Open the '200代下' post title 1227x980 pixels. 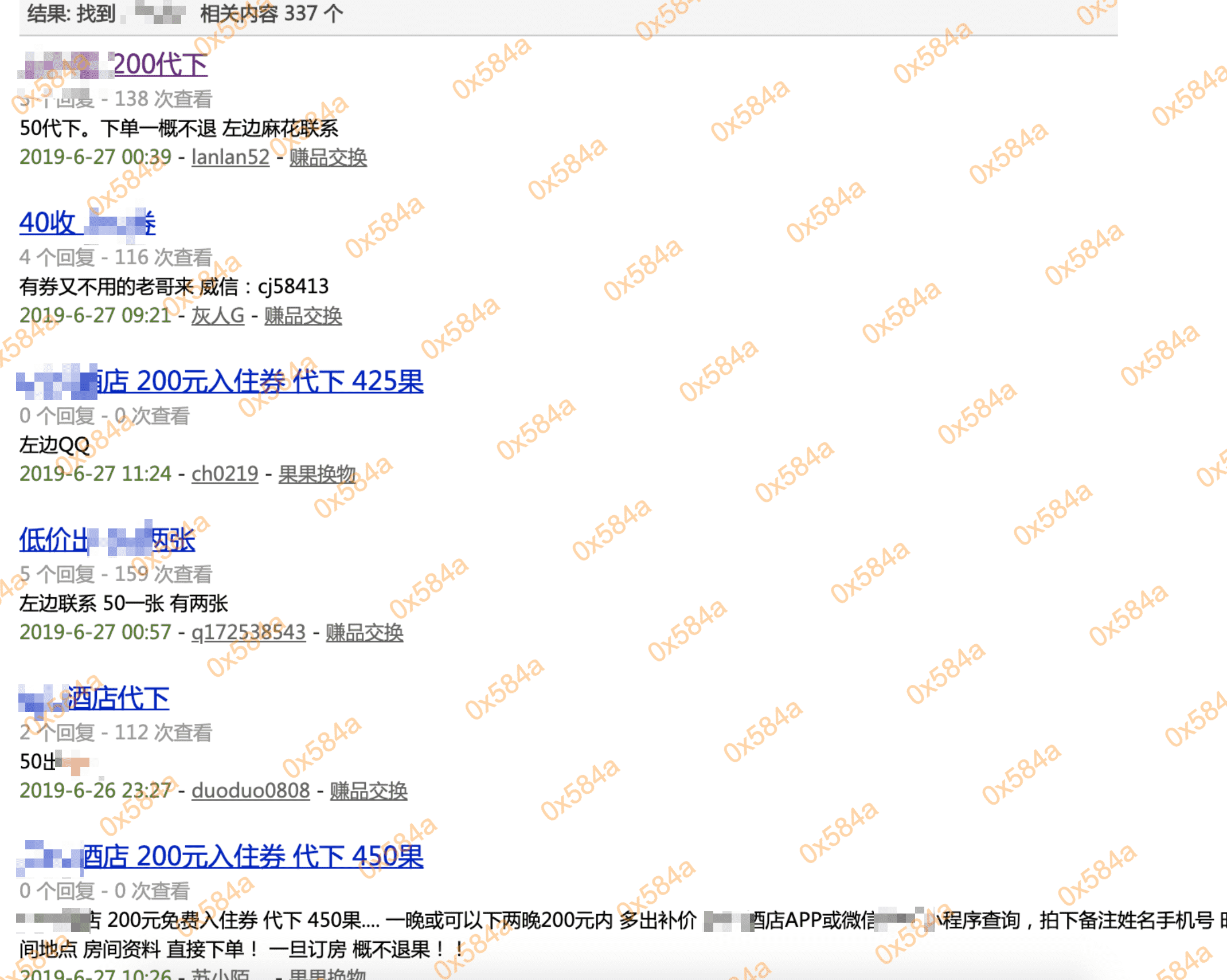coord(160,64)
